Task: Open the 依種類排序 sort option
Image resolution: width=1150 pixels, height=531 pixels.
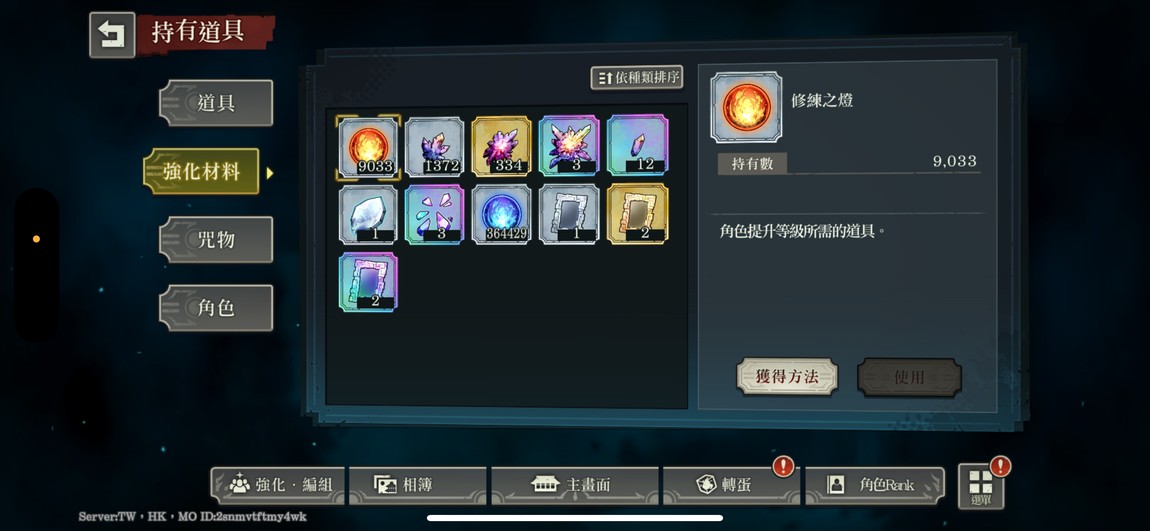Action: (x=637, y=77)
